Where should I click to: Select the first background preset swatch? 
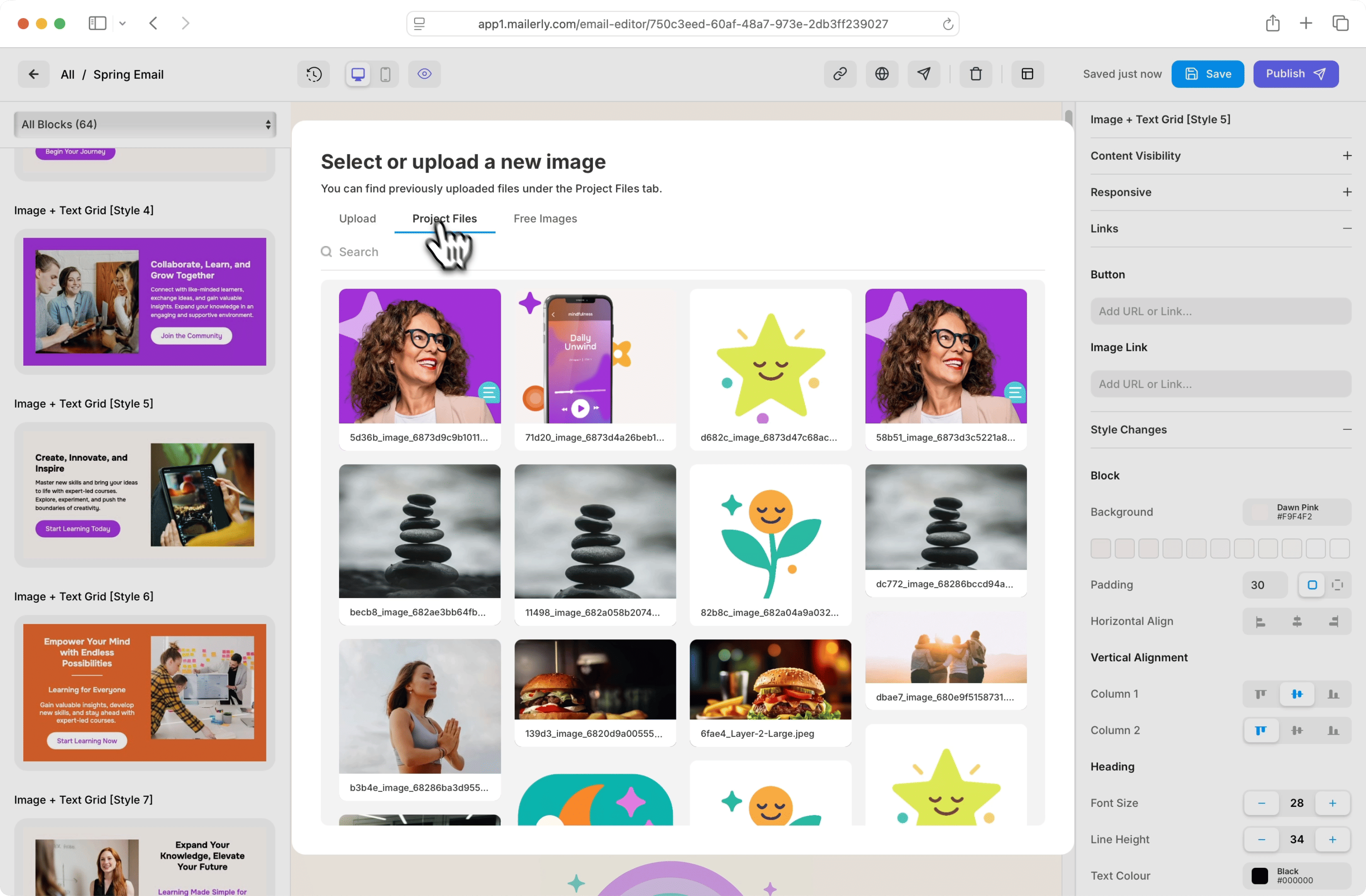pyautogui.click(x=1100, y=548)
